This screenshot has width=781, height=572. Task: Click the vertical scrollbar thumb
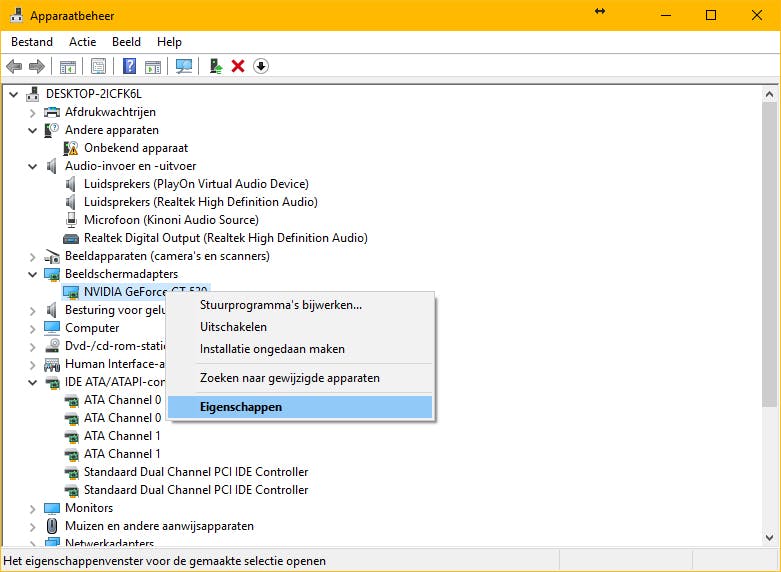pyautogui.click(x=769, y=255)
